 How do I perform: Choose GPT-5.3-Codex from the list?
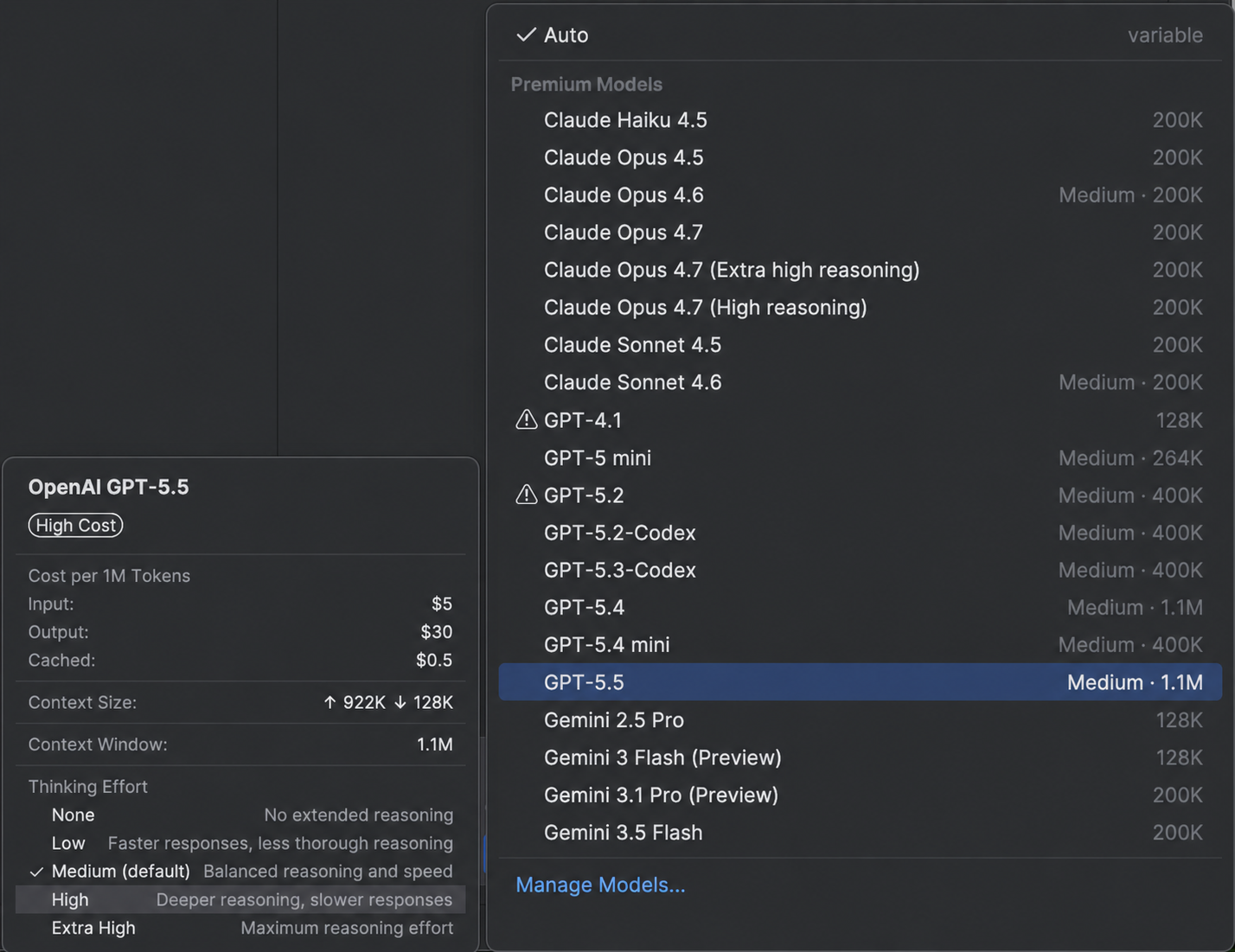860,571
